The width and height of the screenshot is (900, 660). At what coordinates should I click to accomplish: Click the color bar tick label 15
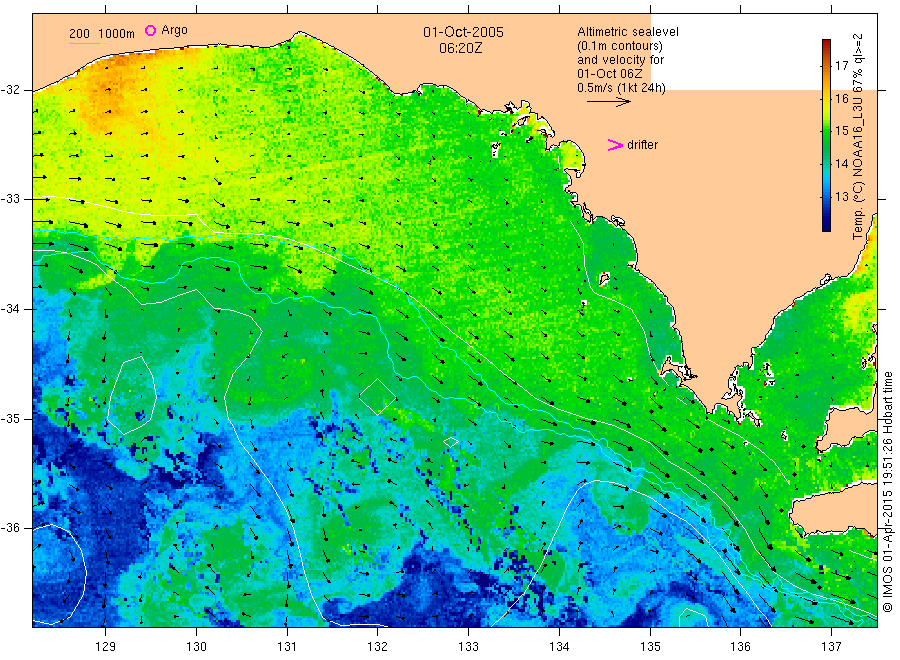[841, 131]
